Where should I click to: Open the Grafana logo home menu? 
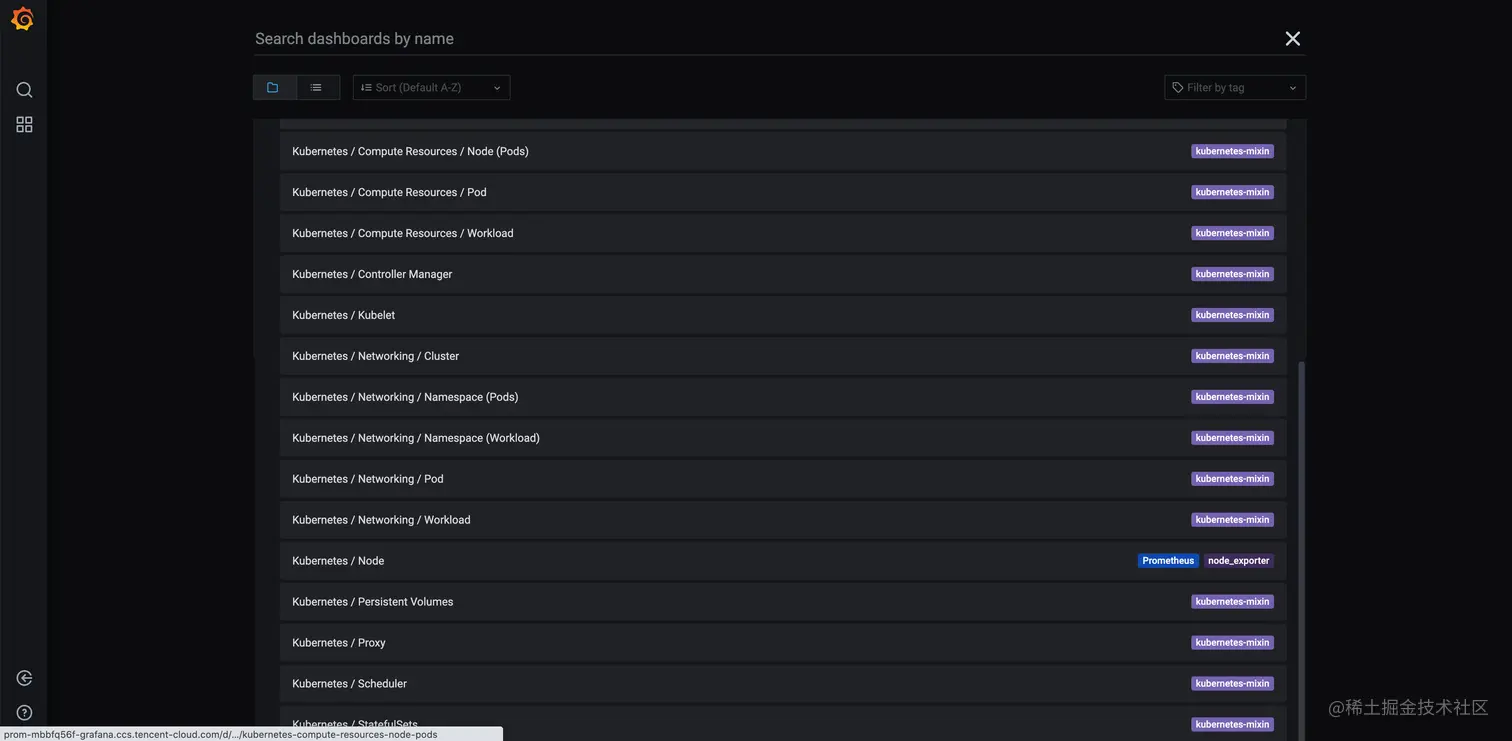22,19
